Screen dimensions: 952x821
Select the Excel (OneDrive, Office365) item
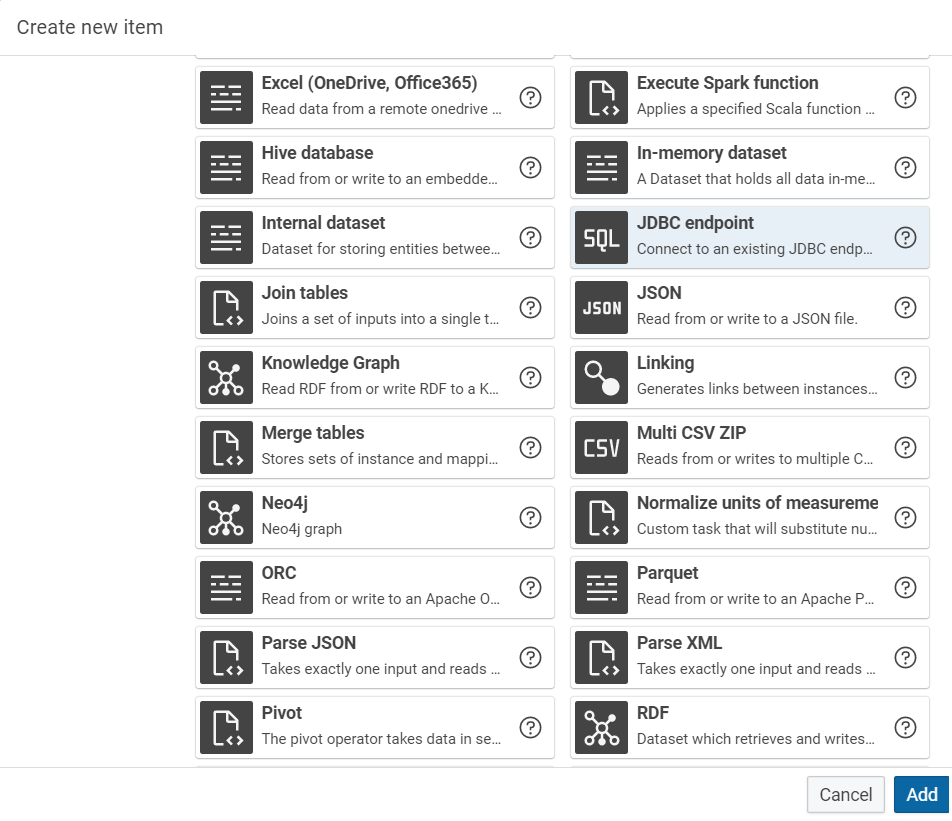point(380,97)
